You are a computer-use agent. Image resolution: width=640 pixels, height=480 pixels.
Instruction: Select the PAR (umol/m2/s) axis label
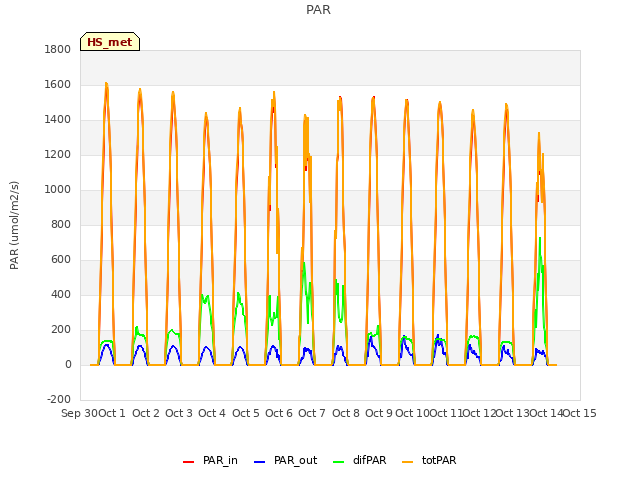(x=14, y=225)
